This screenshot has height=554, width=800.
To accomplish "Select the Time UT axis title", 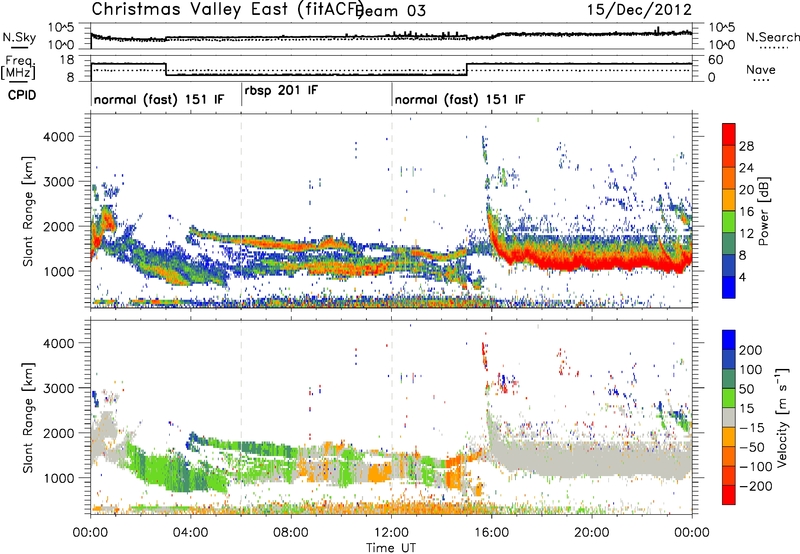I will [391, 547].
